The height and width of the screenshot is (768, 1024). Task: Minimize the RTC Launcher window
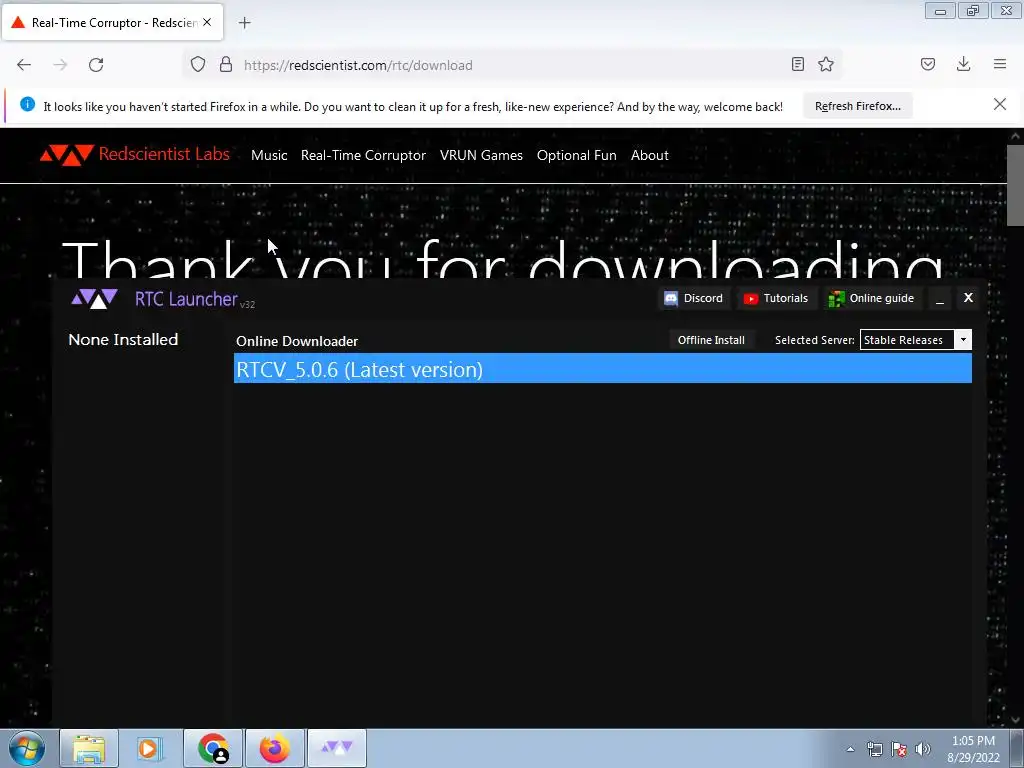940,299
